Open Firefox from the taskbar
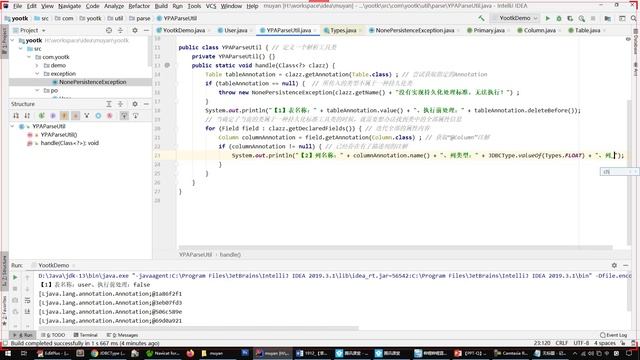The height and width of the screenshot is (360, 640). (190, 353)
